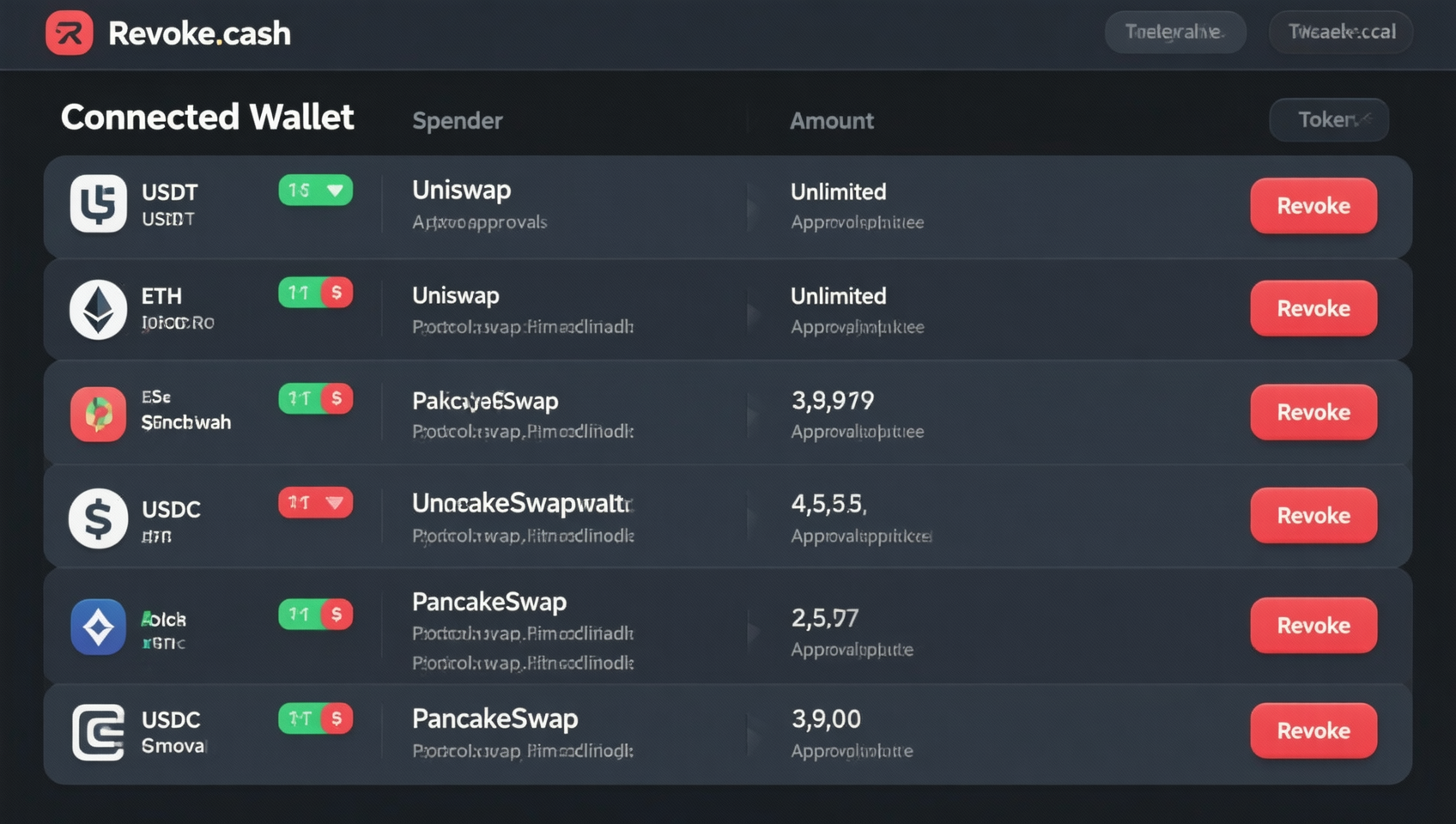Open the green dropdown in the USDT row
The height and width of the screenshot is (824, 1456).
tap(315, 190)
